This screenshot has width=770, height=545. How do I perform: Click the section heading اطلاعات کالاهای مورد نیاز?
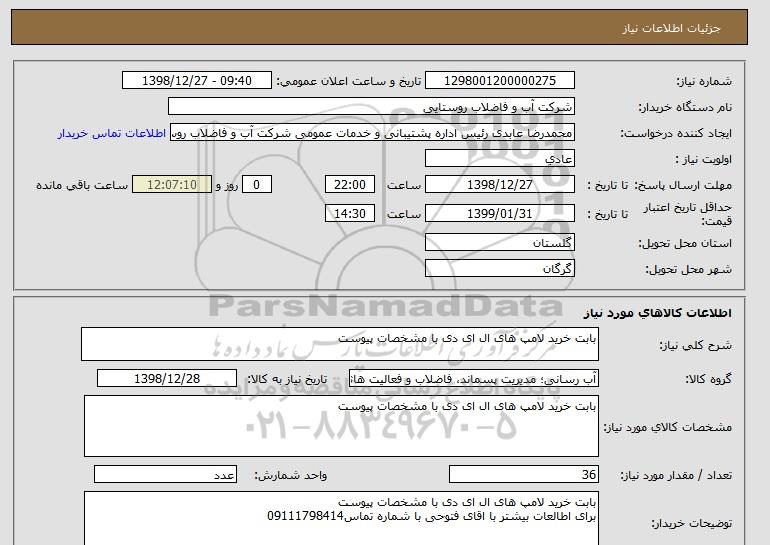(x=657, y=313)
